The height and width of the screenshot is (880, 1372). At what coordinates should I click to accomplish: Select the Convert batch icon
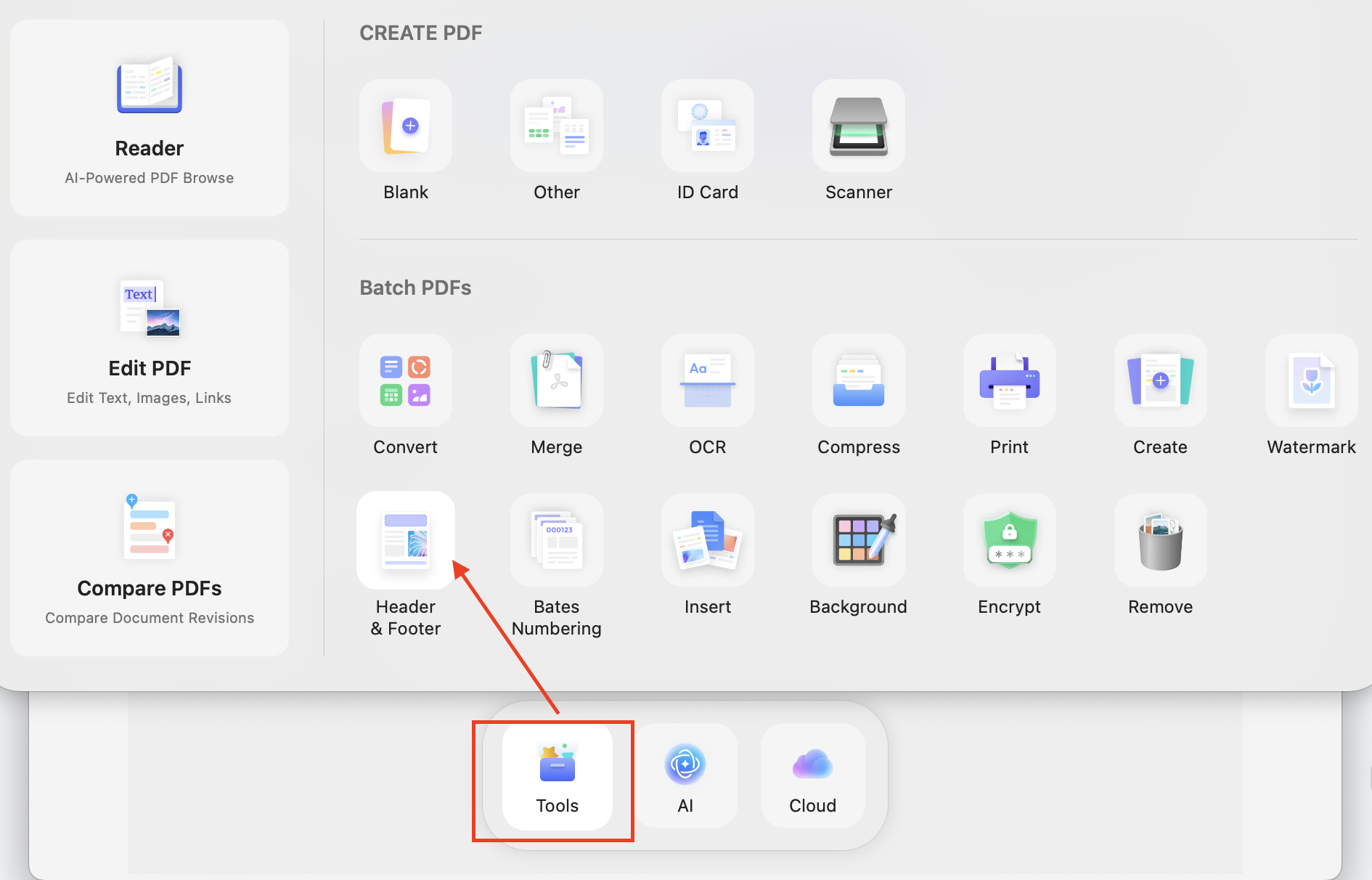tap(405, 380)
